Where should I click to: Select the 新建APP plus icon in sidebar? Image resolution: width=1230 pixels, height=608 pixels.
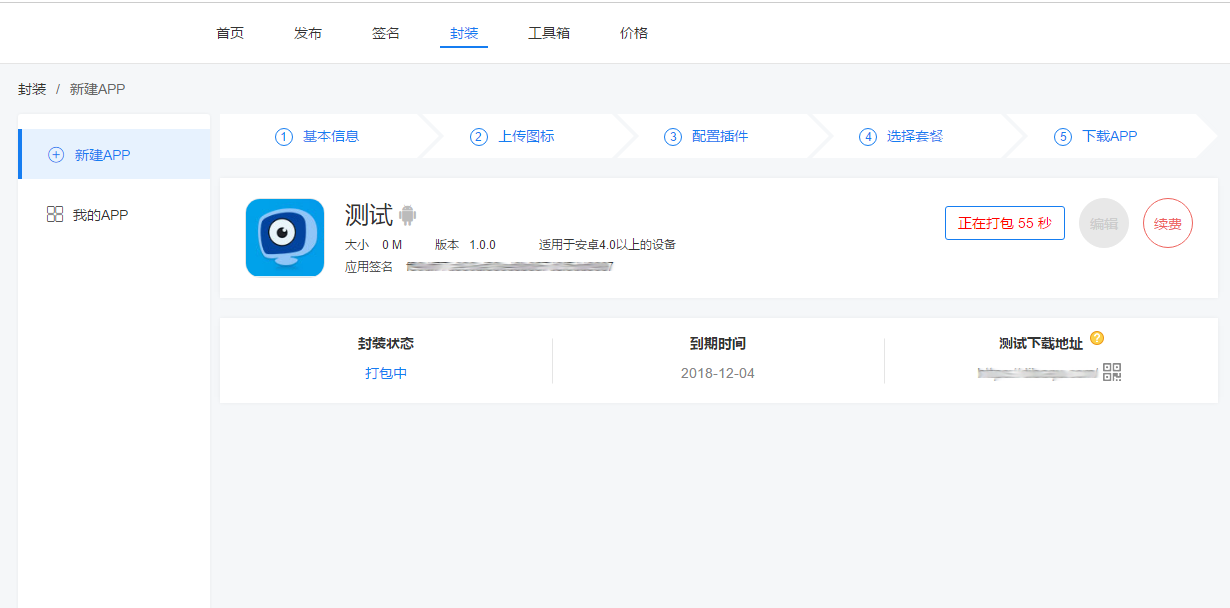pyautogui.click(x=56, y=155)
